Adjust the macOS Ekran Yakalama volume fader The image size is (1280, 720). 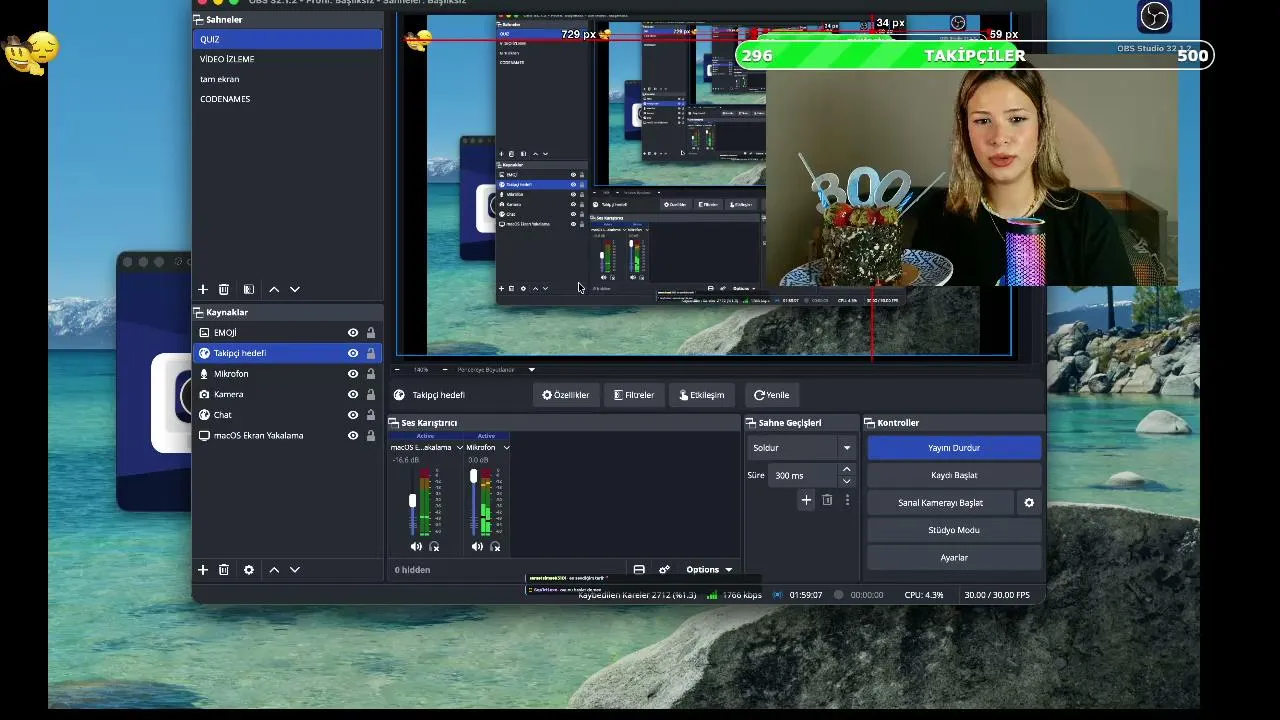(x=412, y=500)
